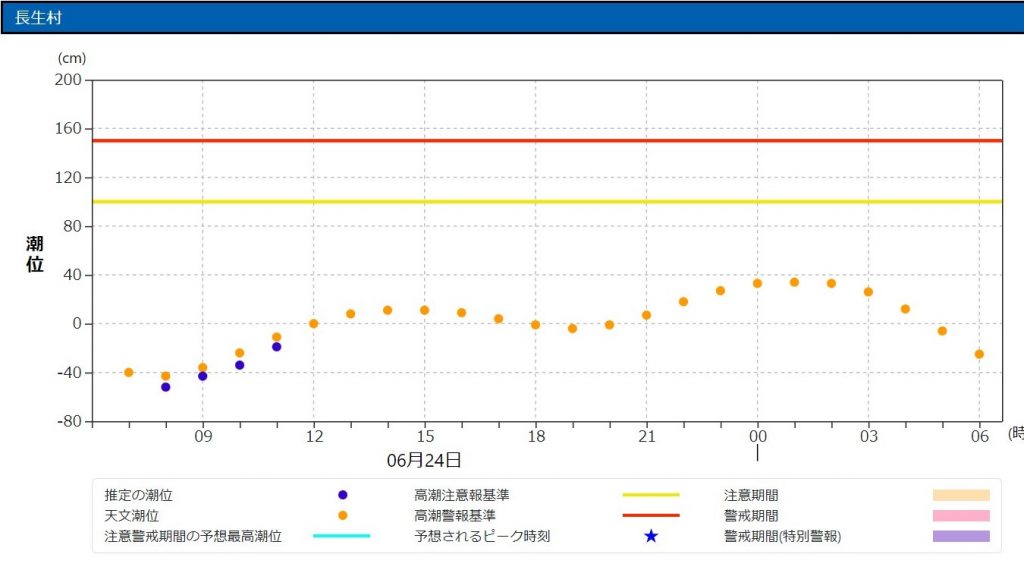
Task: Click the orange astronomical tide point at 12 o'clock
Action: point(313,323)
